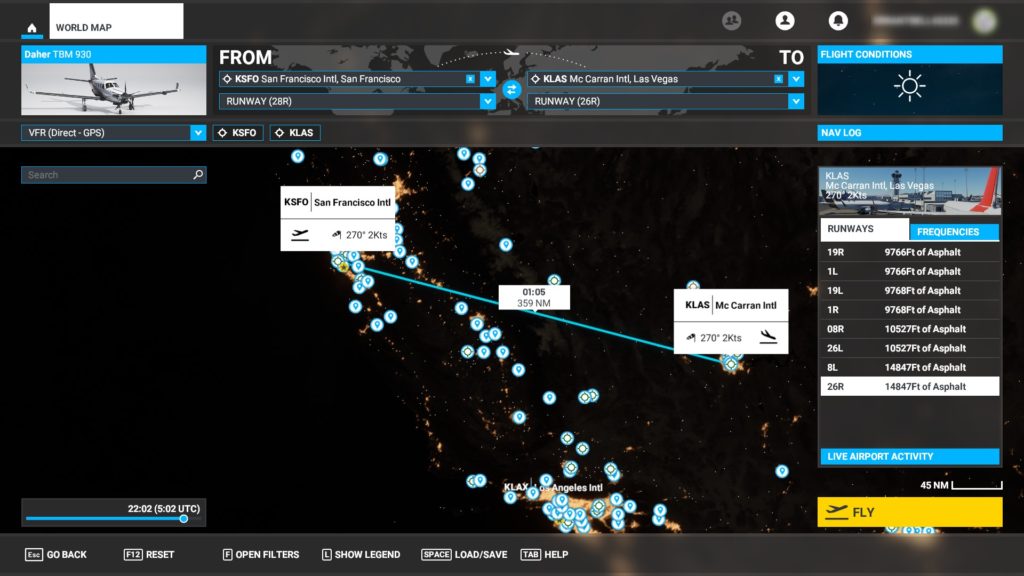Expand the departure airport dropdown
The image size is (1024, 576).
488,79
